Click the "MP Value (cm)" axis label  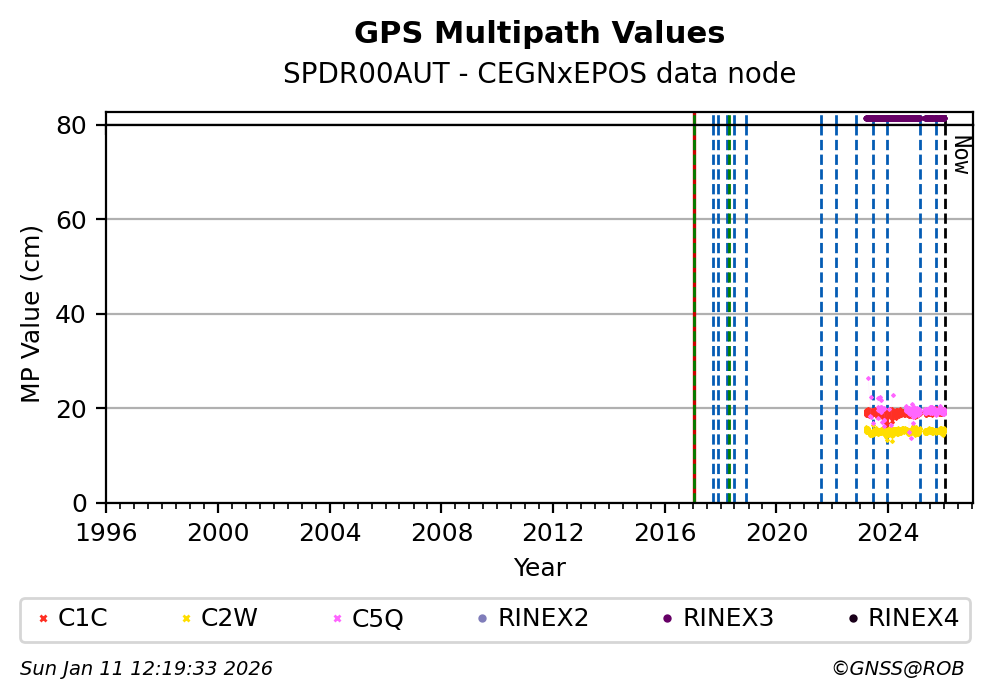click(x=31, y=314)
